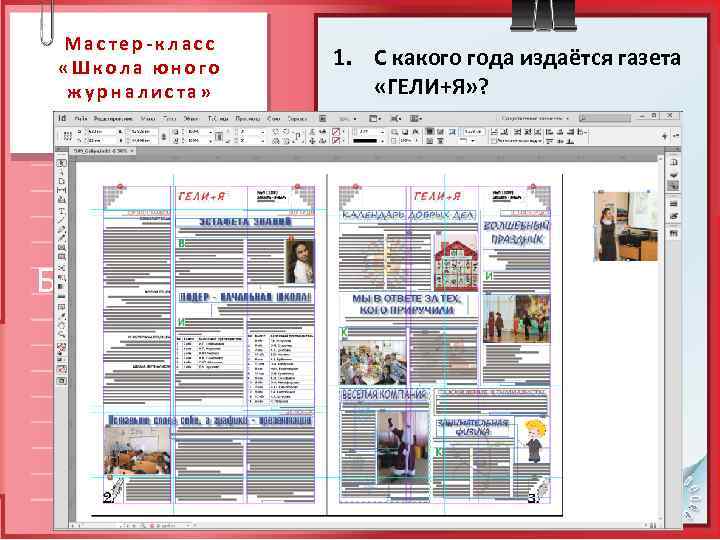
Task: Select the Gap tool
Action: 61,191
